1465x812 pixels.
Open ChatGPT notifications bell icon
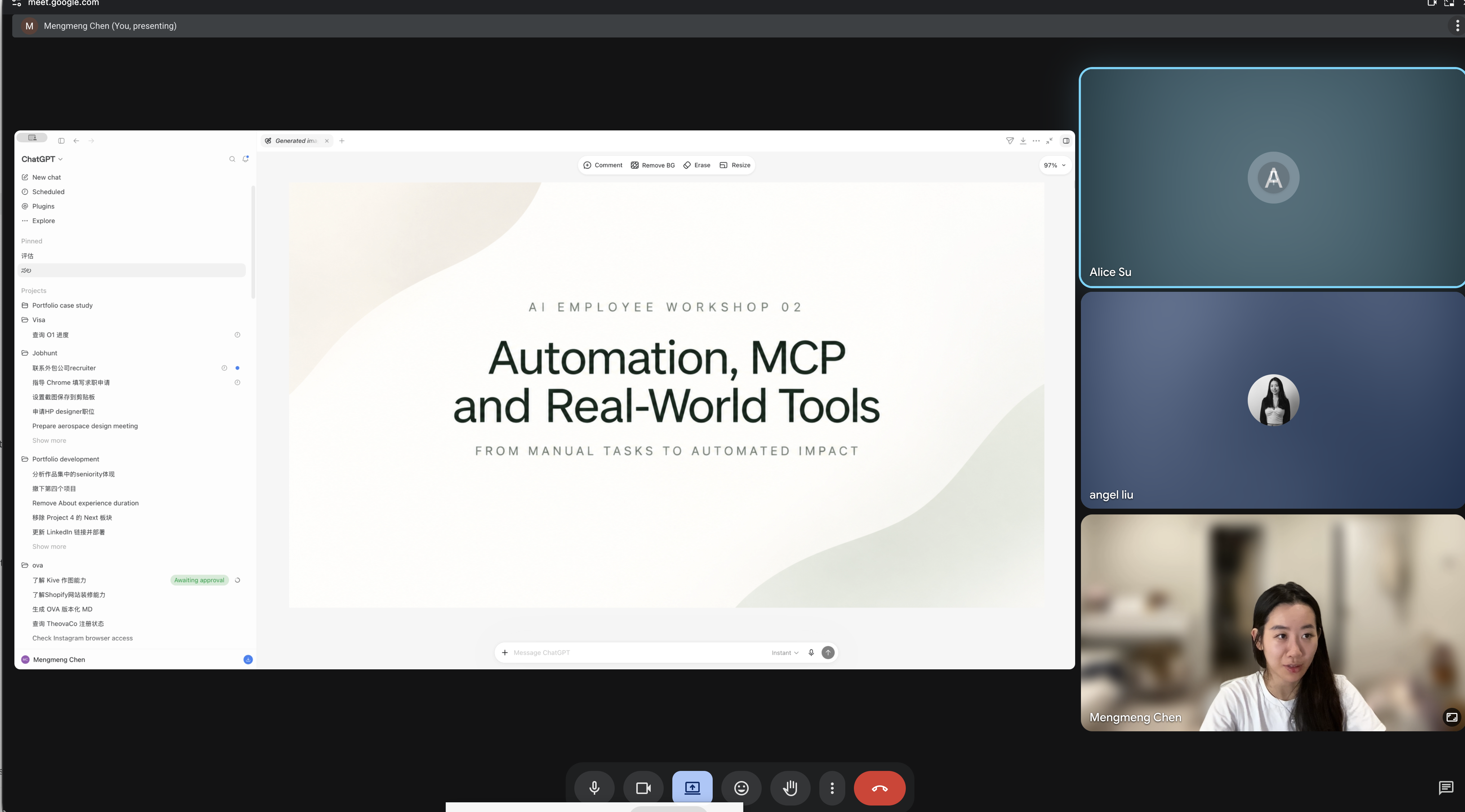(246, 159)
